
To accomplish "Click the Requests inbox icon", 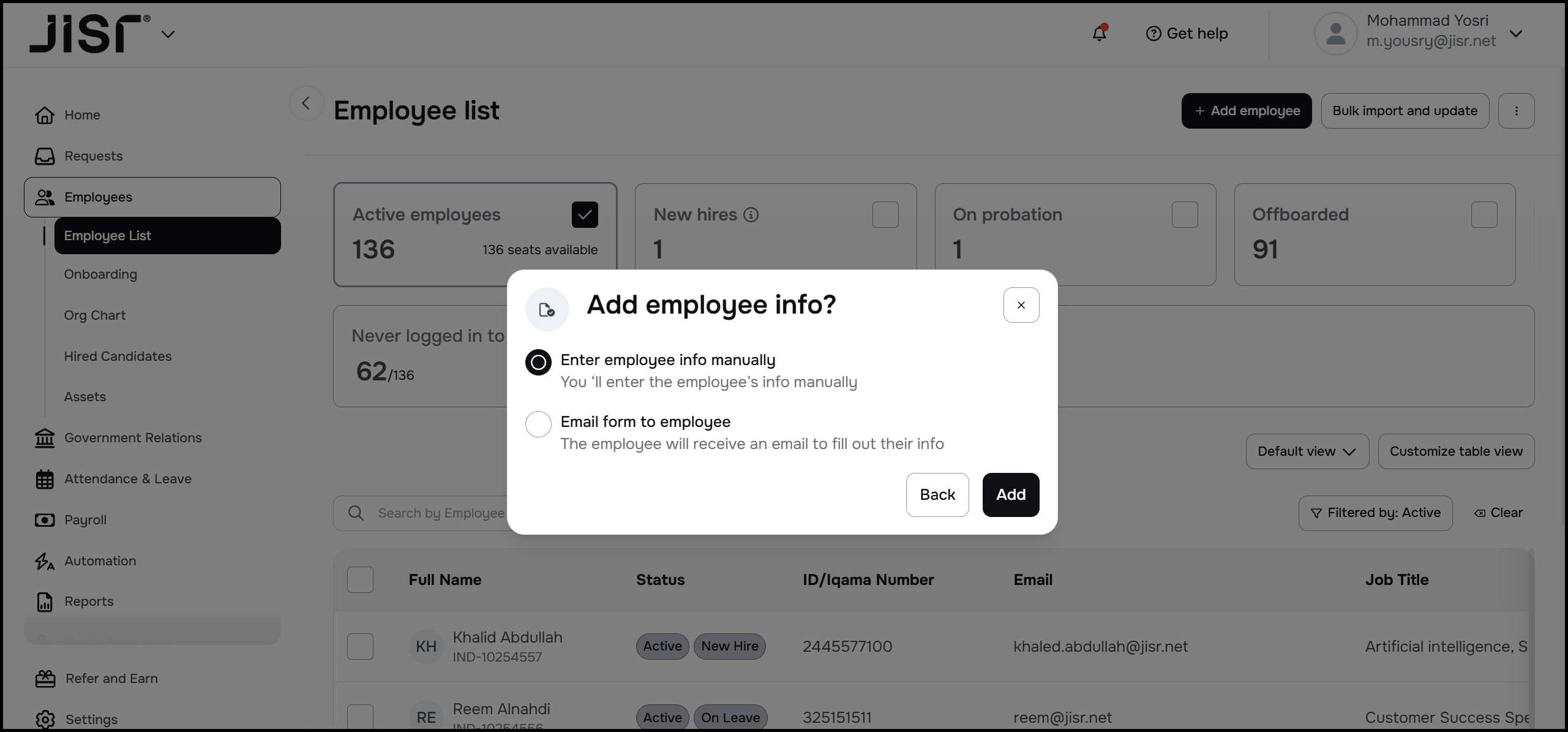I will click(45, 156).
